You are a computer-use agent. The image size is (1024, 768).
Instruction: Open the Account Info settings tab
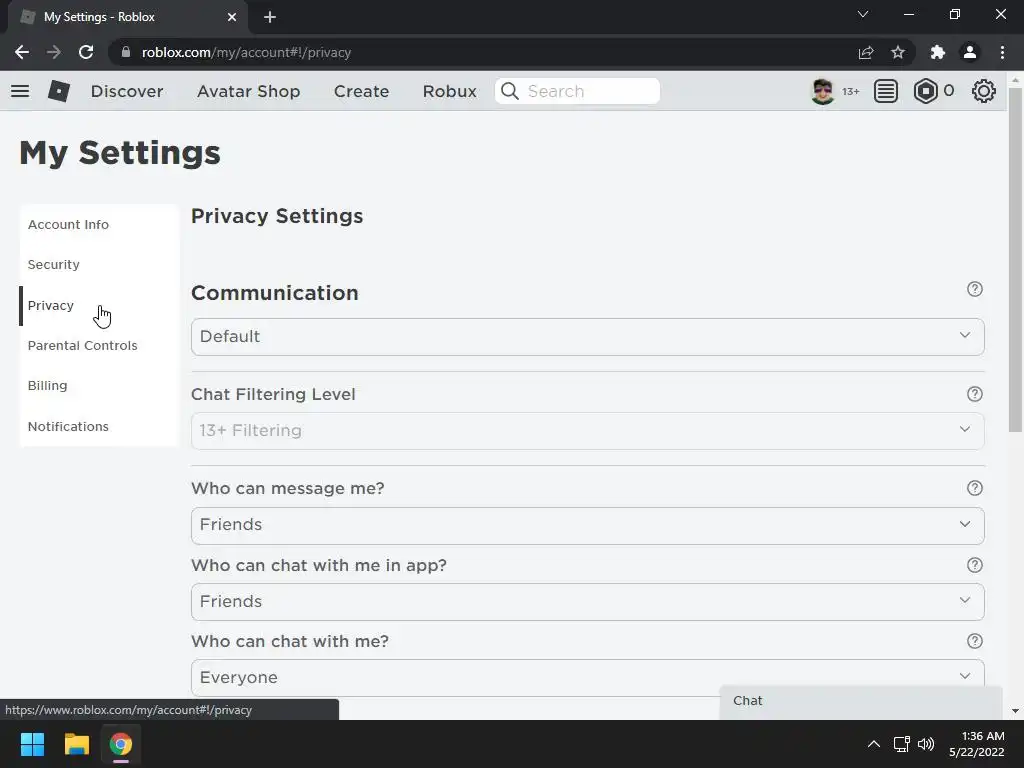tap(99, 225)
